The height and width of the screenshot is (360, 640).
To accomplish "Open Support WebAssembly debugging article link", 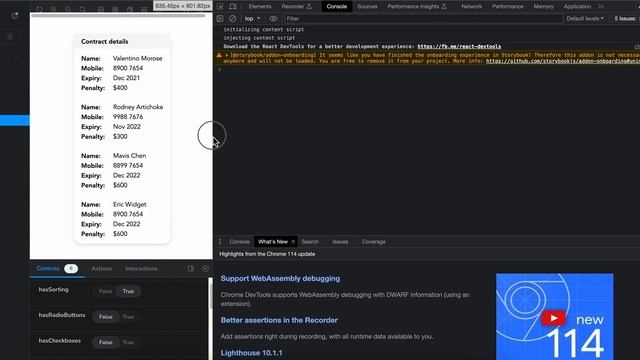I will (x=280, y=278).
